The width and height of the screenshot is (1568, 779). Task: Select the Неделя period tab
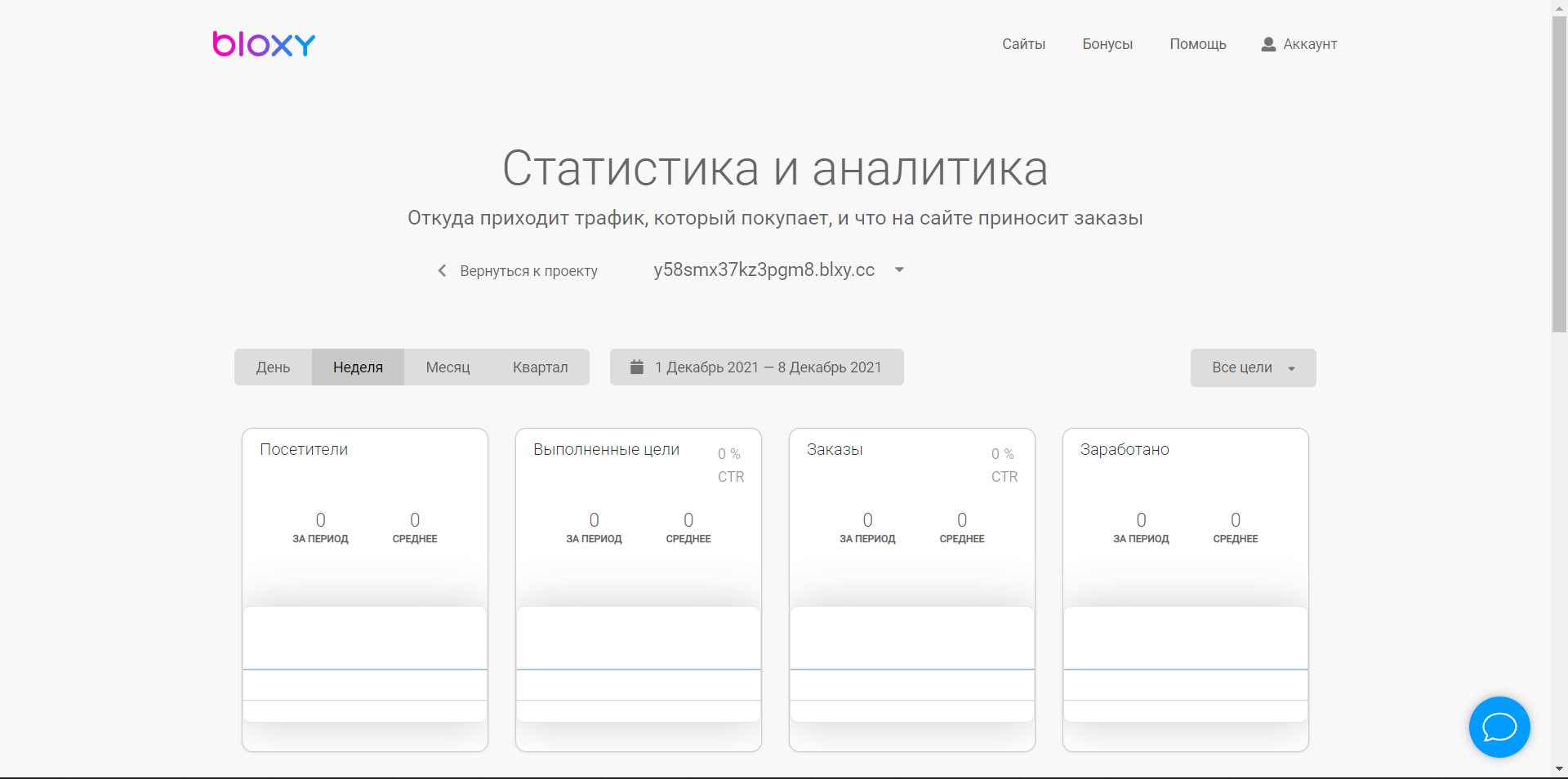point(358,367)
